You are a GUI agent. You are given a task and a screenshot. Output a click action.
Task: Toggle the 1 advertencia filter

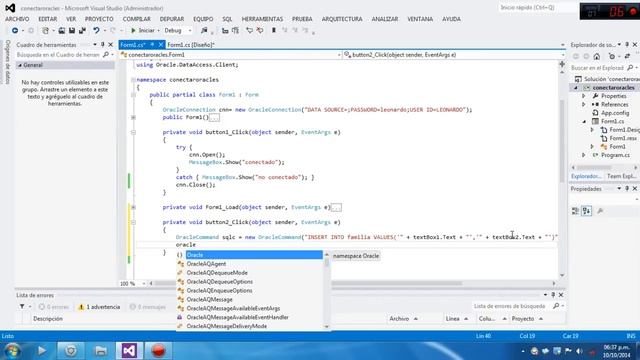(x=99, y=307)
